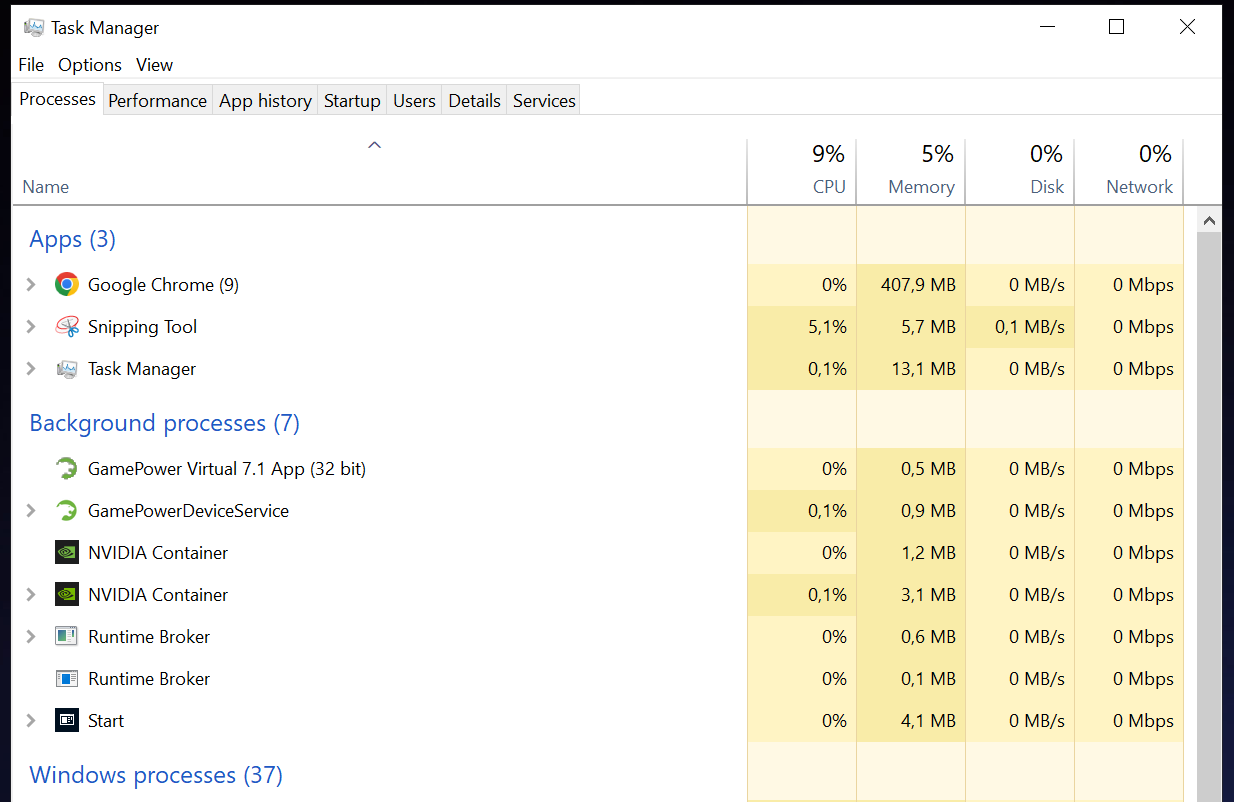Click the Google Chrome icon
Screen dimensions: 1234x802
pos(67,285)
